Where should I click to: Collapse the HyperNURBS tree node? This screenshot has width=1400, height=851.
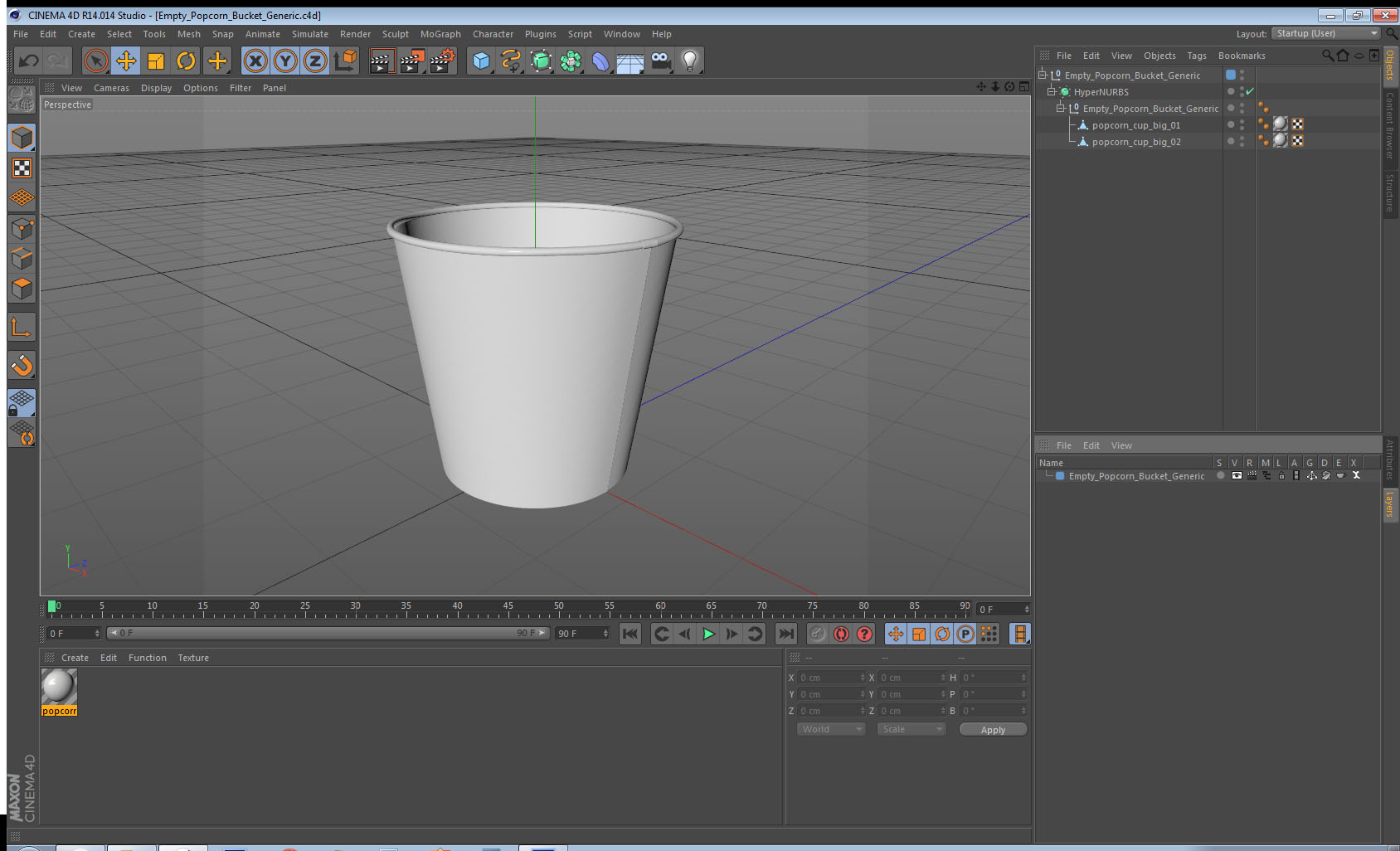point(1051,91)
